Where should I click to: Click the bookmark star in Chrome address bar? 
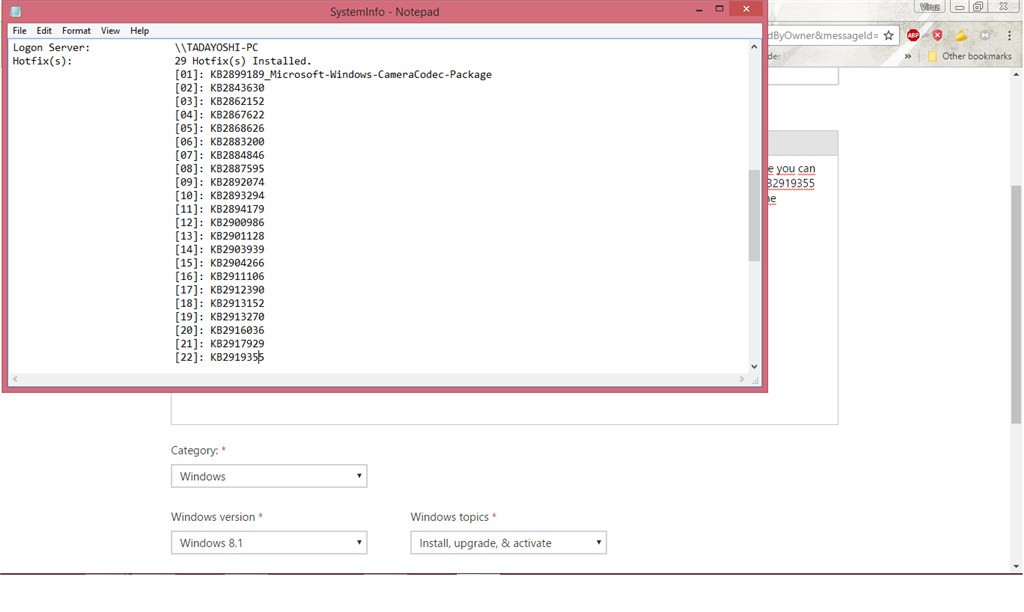[889, 36]
